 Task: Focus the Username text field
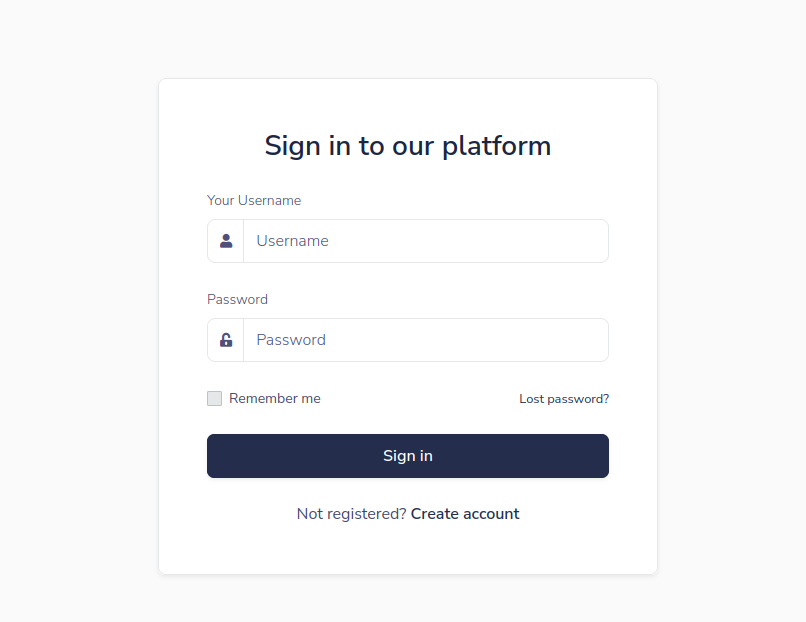pyautogui.click(x=426, y=241)
